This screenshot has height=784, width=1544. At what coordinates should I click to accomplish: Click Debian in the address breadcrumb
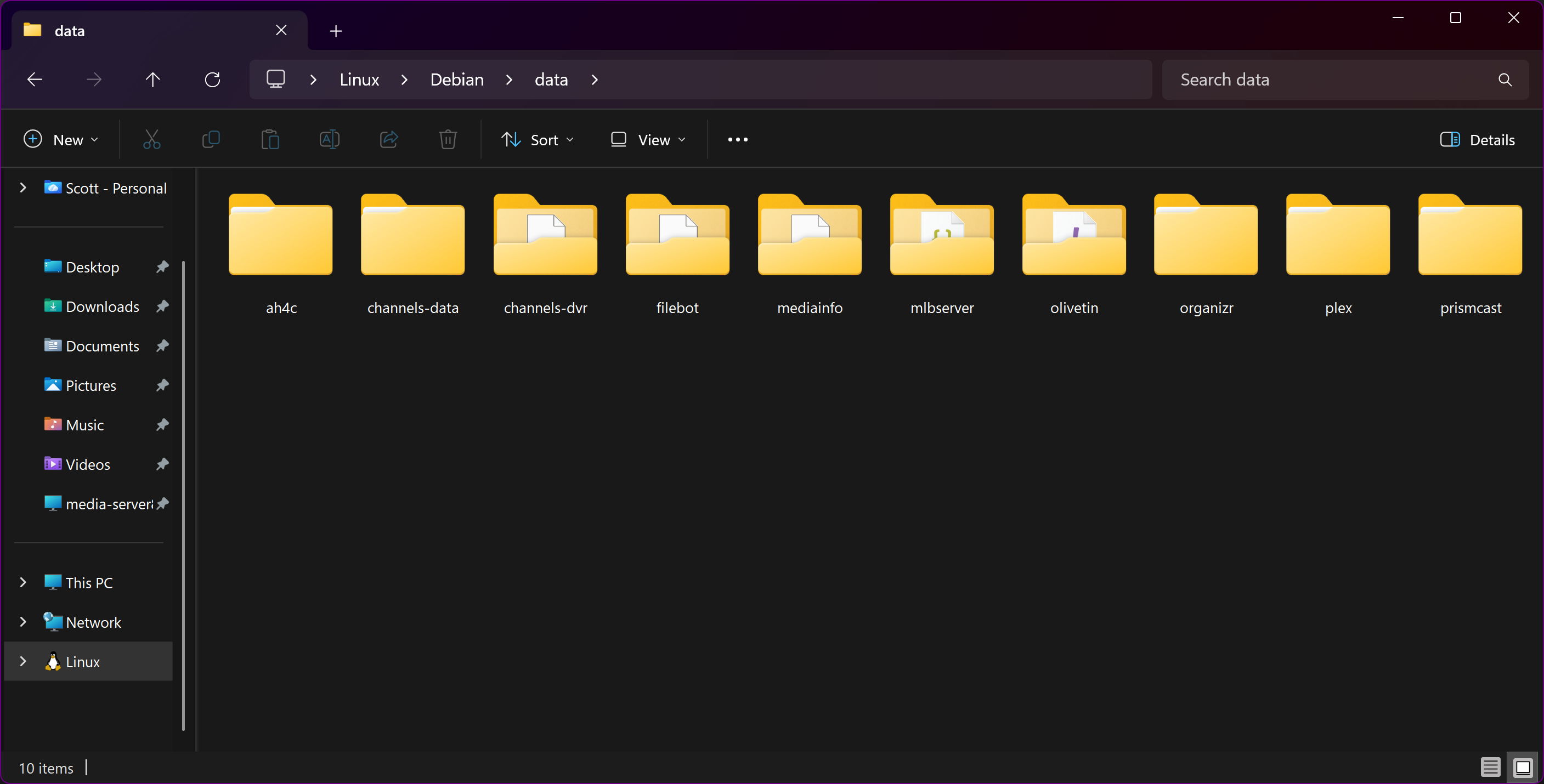[457, 79]
